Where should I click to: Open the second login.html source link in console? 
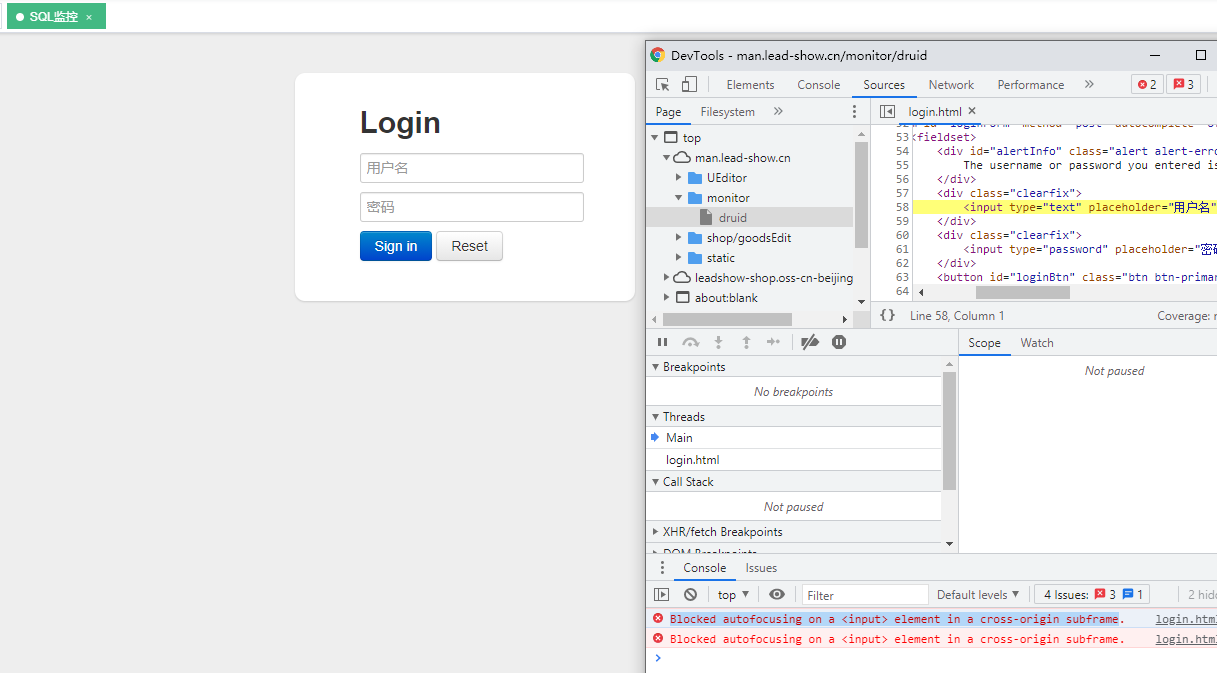coord(1186,639)
